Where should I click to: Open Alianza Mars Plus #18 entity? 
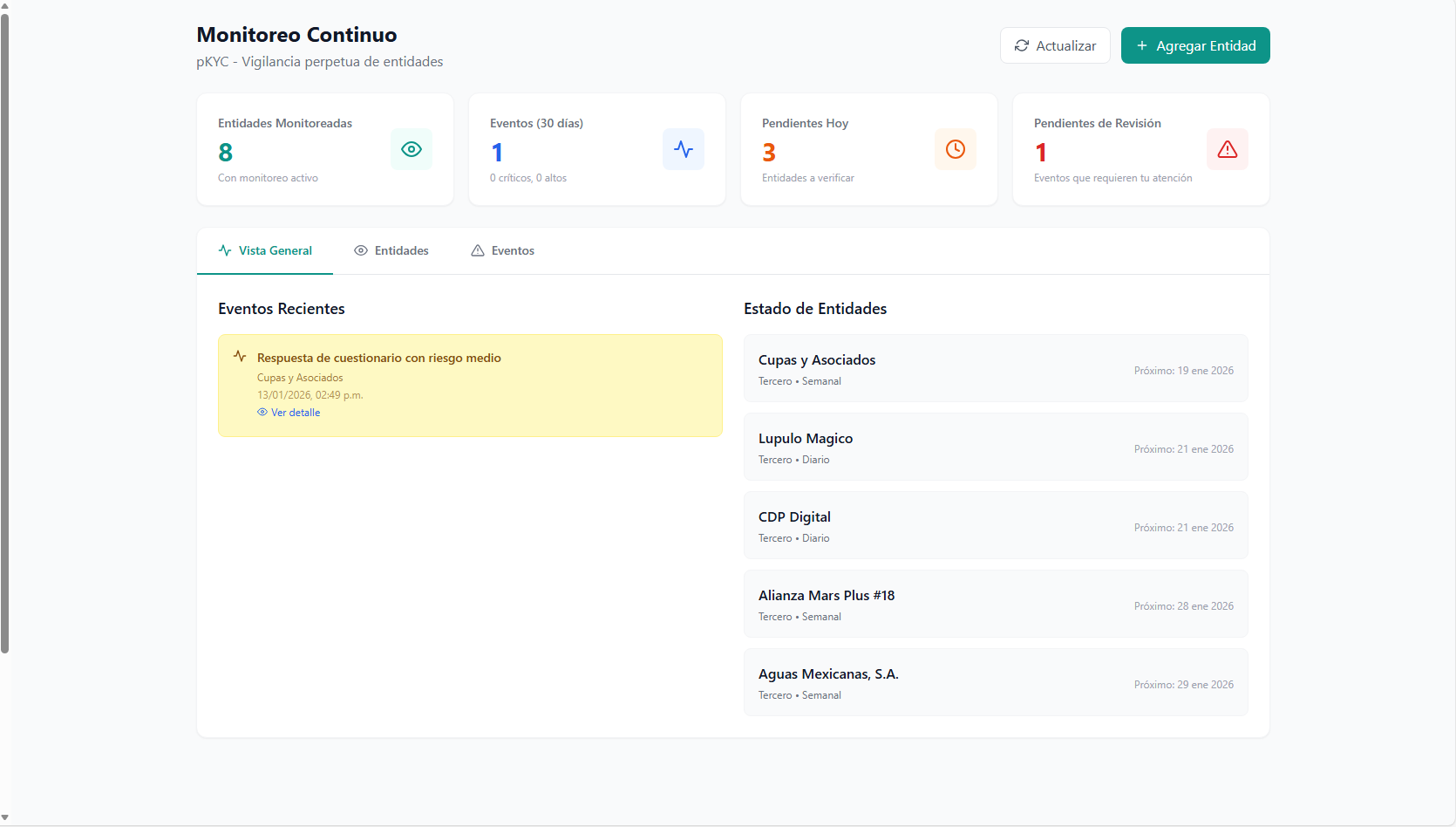pyautogui.click(x=995, y=604)
